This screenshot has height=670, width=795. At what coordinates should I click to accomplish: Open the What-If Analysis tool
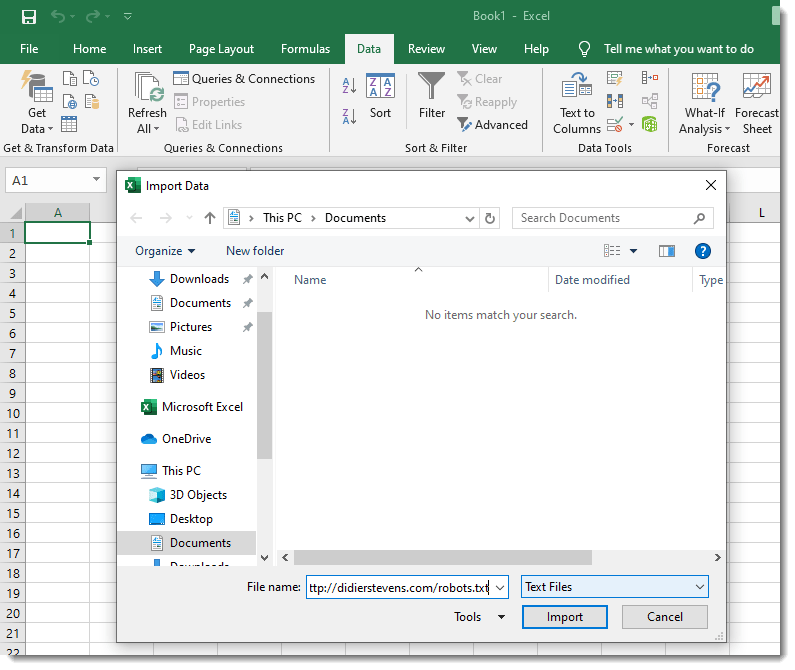pos(705,103)
